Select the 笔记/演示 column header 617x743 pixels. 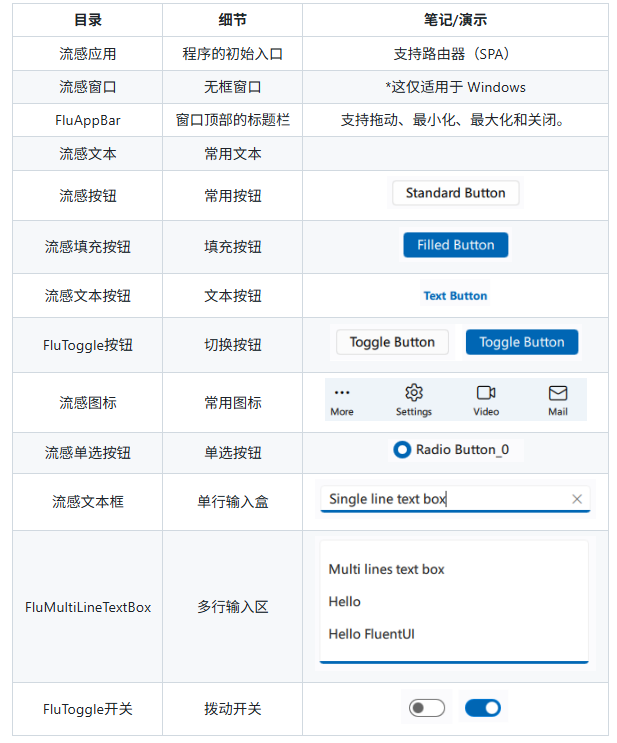(455, 20)
